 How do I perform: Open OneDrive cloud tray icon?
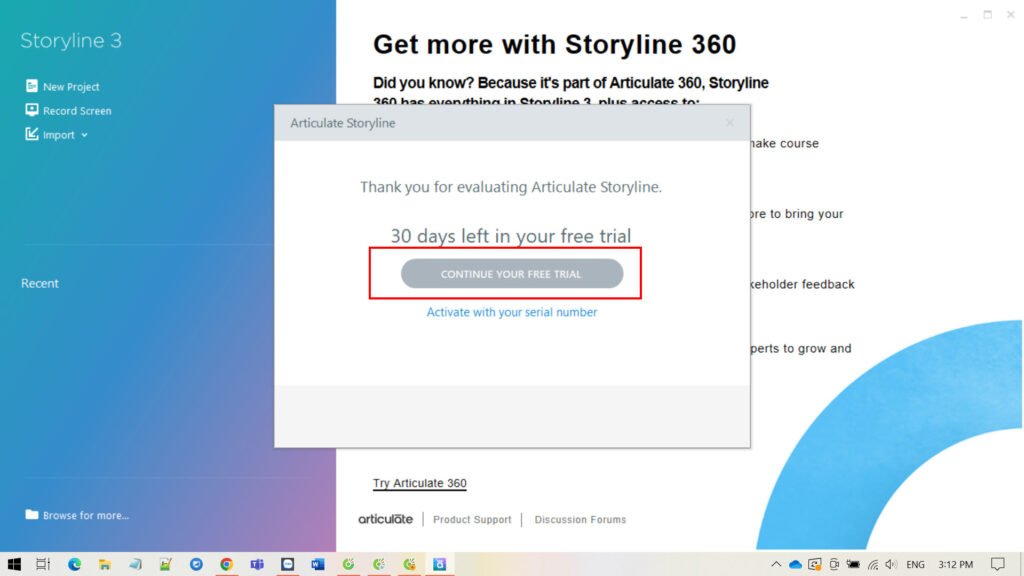pos(795,564)
